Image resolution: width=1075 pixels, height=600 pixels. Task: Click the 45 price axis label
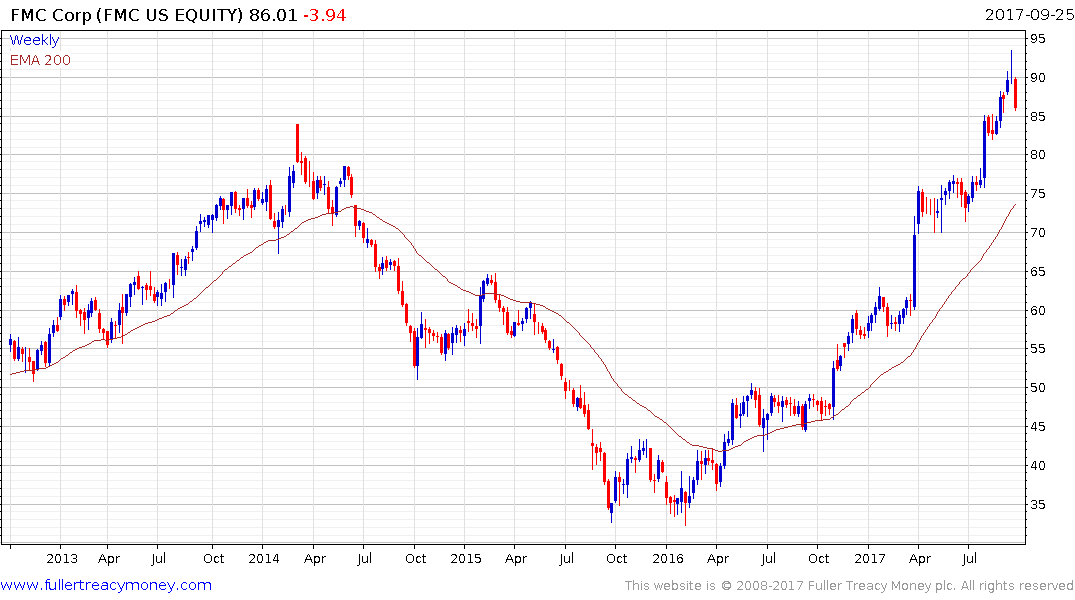[1038, 427]
